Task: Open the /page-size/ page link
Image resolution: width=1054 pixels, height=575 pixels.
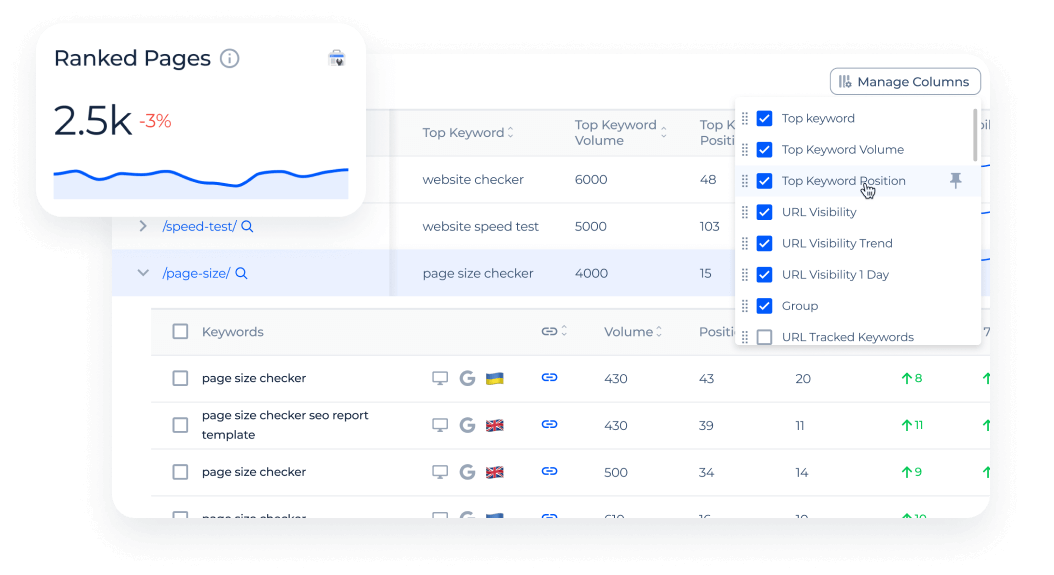Action: click(x=196, y=274)
